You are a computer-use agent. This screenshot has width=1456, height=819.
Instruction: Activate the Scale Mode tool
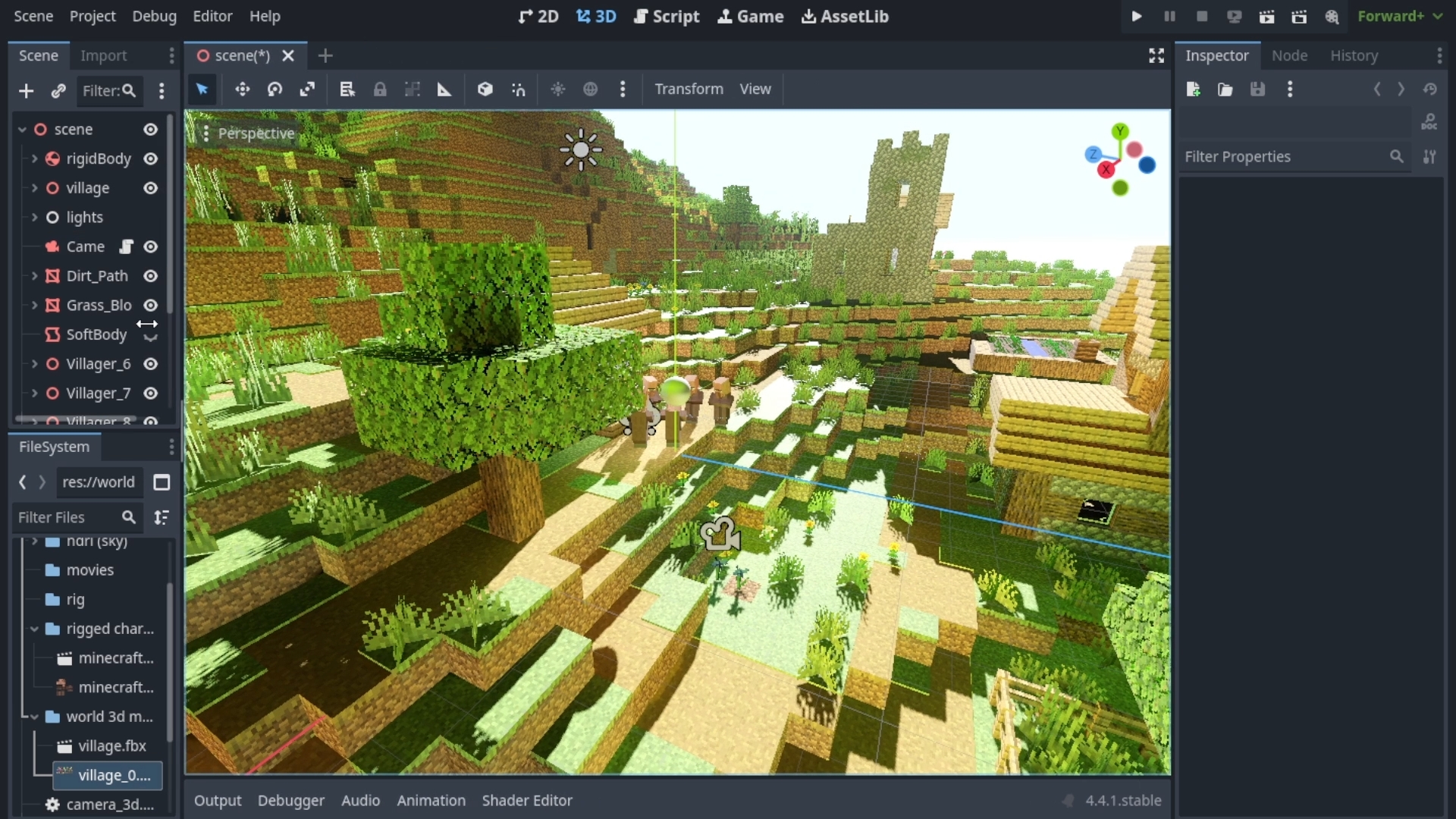307,89
